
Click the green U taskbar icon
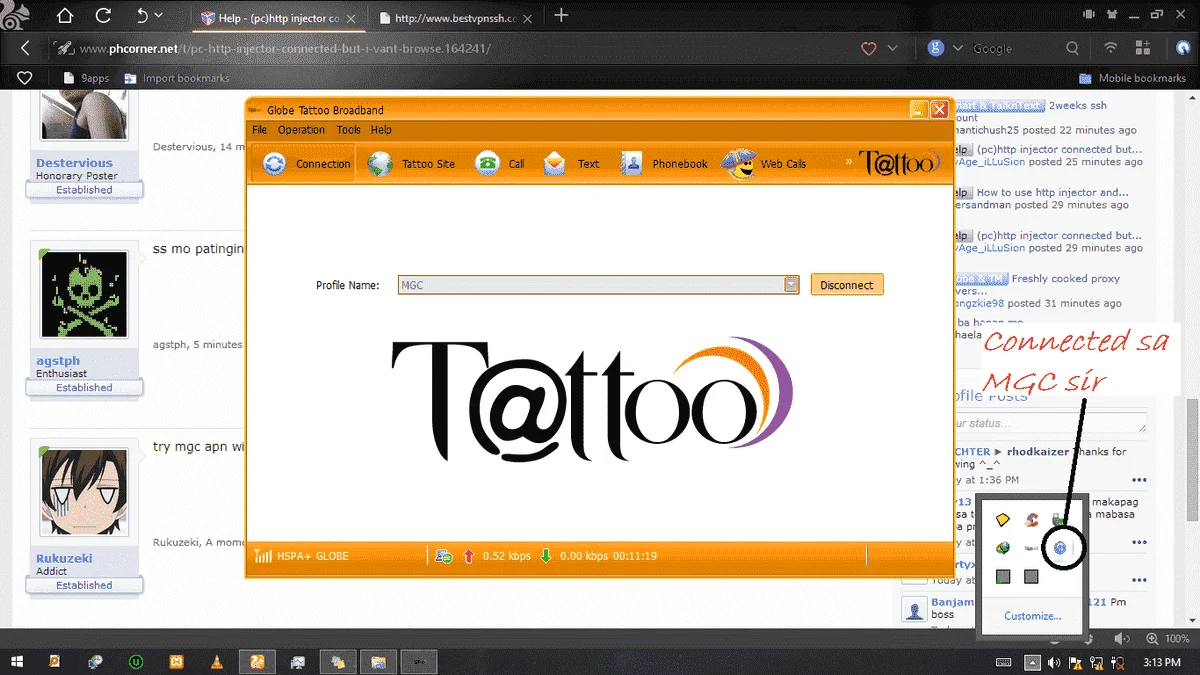click(x=135, y=662)
